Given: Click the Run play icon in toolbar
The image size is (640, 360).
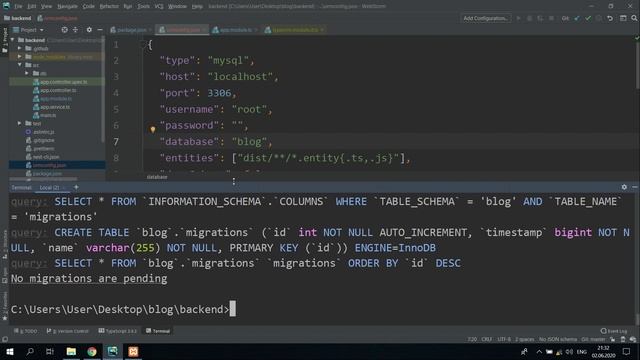Looking at the screenshot, I should coord(518,18).
